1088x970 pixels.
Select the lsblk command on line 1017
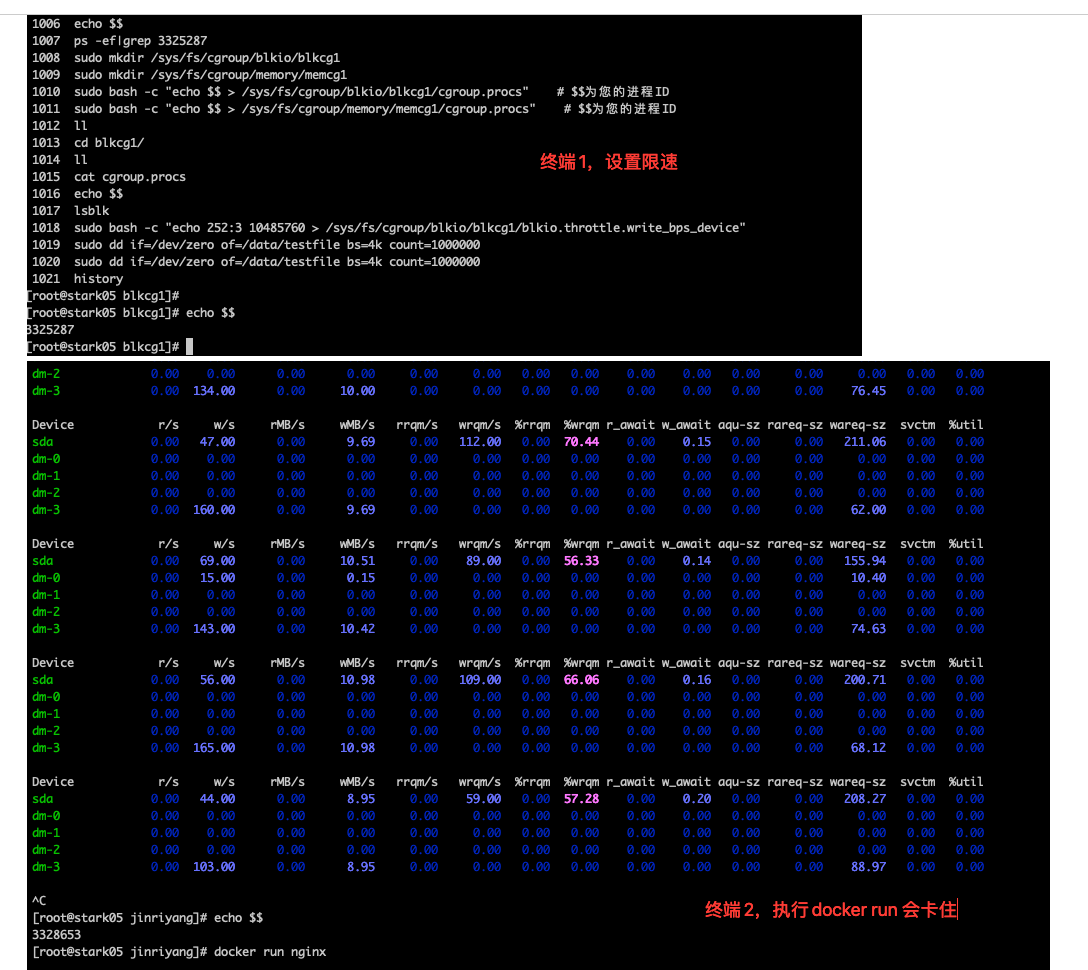92,211
